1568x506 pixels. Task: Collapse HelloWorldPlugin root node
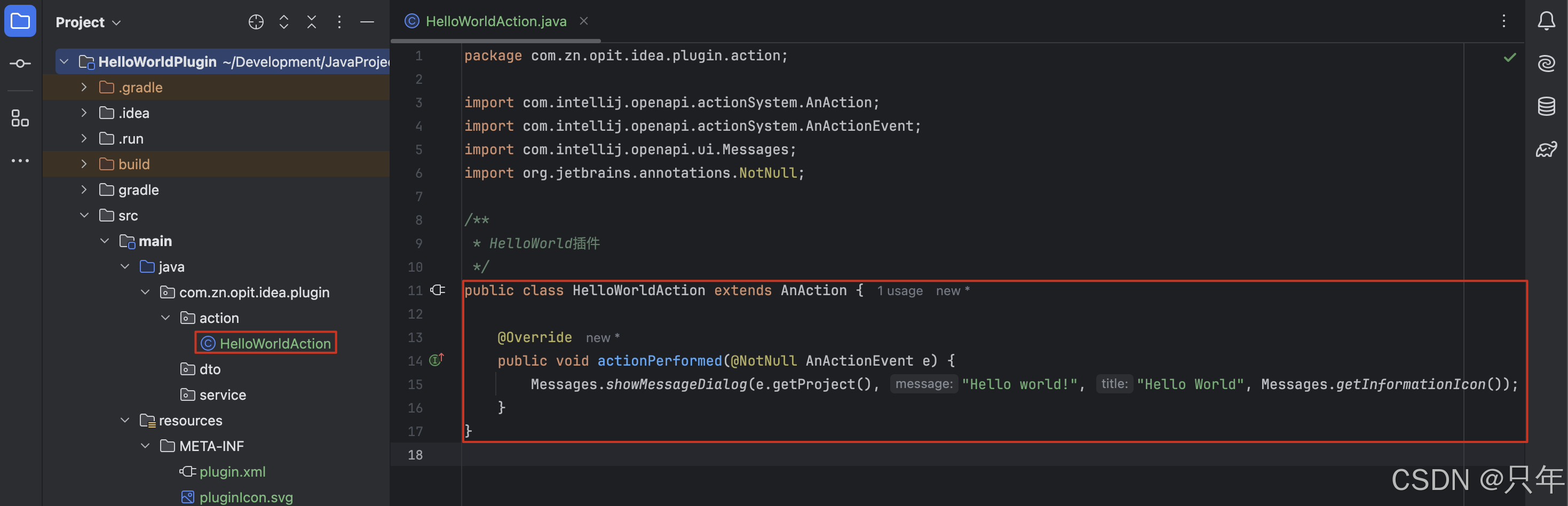click(64, 62)
